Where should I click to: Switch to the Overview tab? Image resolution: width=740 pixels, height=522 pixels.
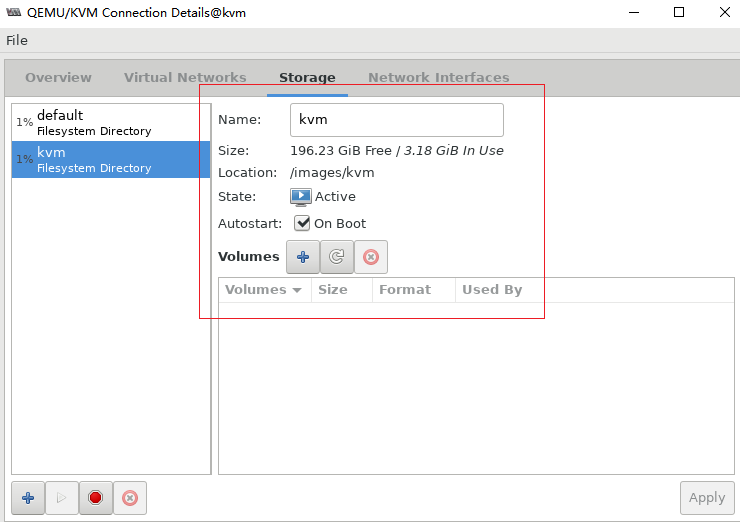[x=59, y=77]
